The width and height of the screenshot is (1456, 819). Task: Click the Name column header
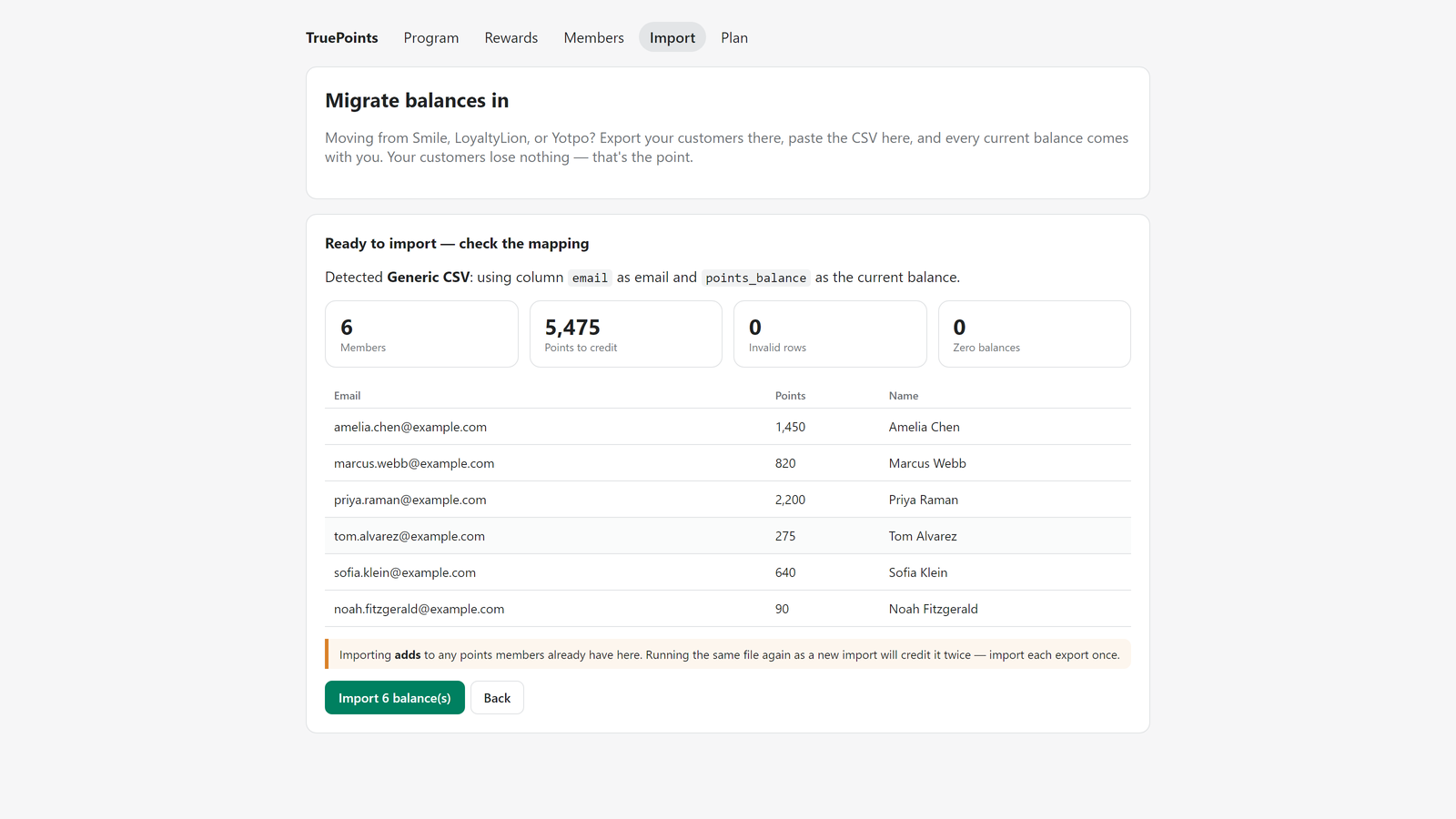(x=904, y=396)
